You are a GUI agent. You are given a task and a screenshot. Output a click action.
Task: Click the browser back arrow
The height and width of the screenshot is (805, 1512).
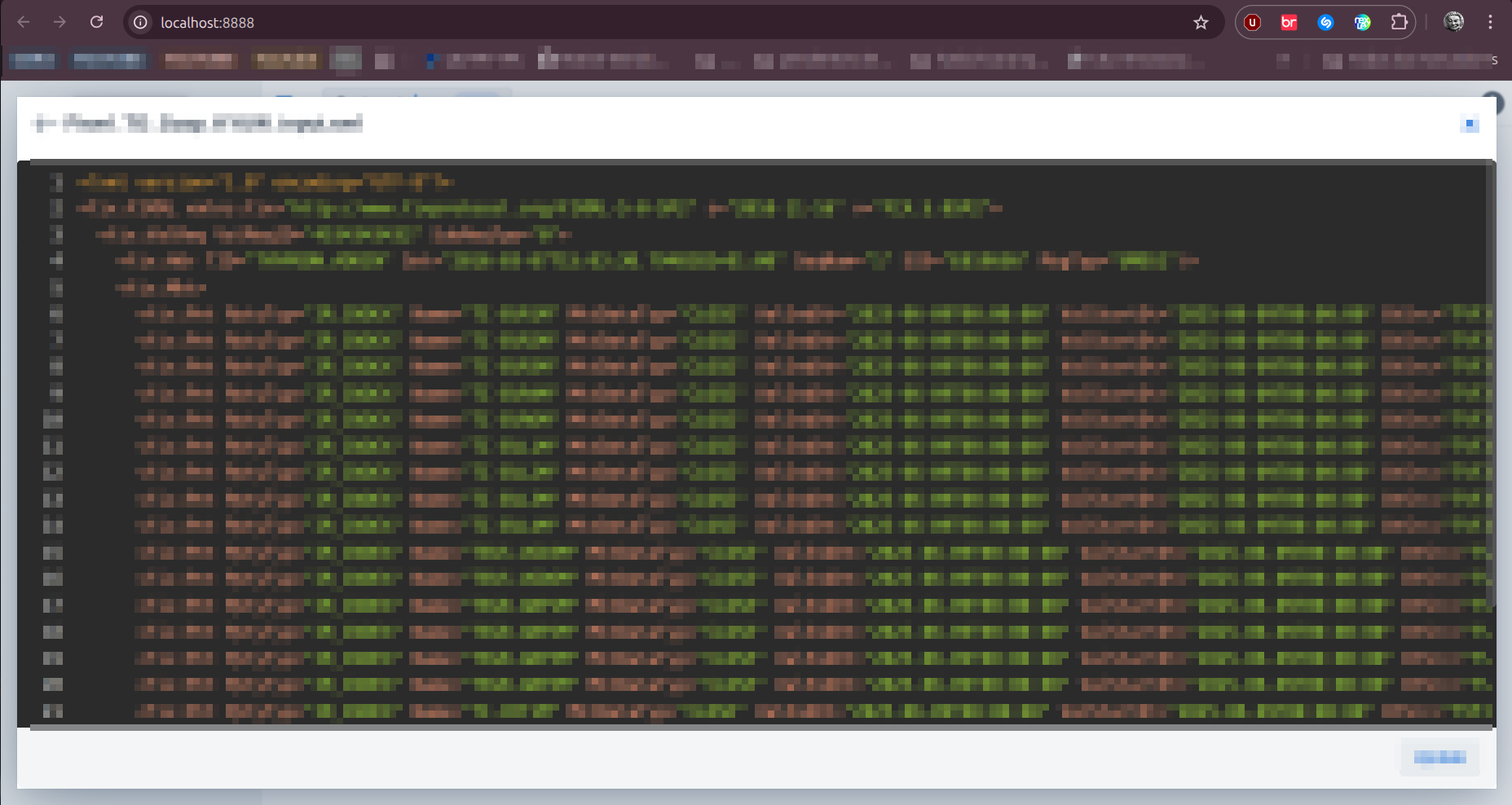(24, 22)
